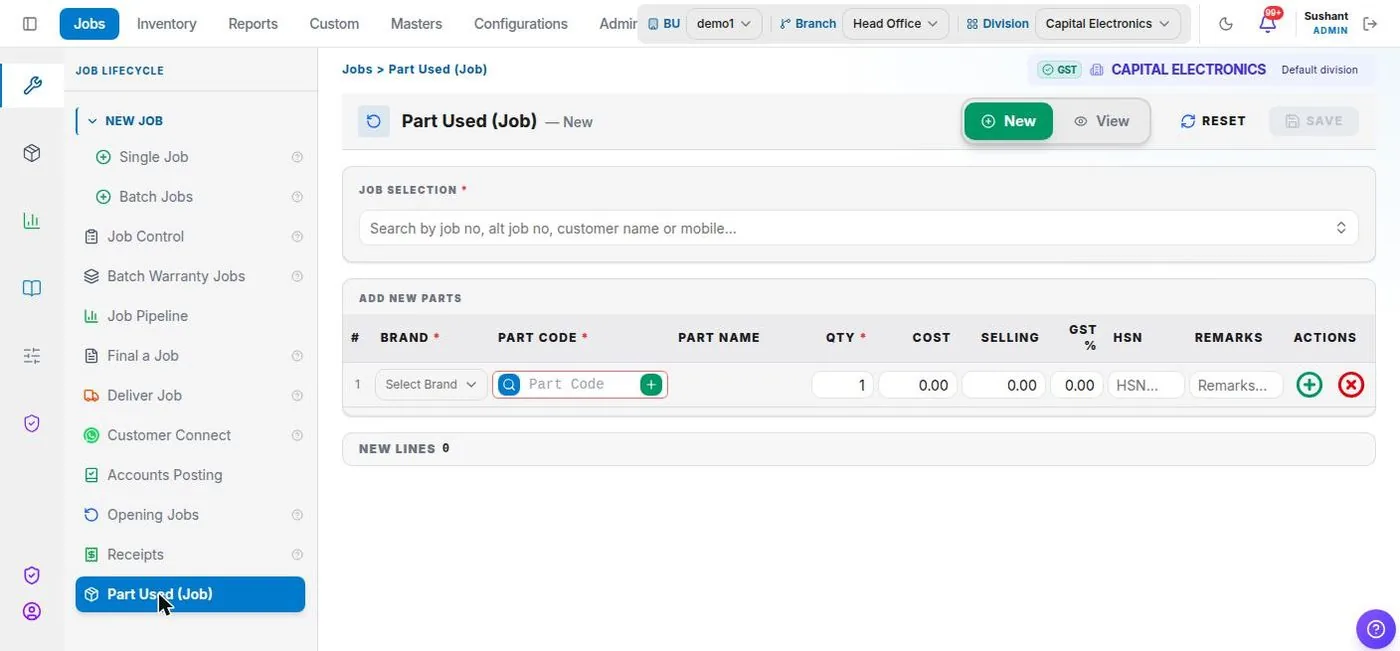Open the Select Brand dropdown
The width and height of the screenshot is (1400, 651).
click(431, 384)
